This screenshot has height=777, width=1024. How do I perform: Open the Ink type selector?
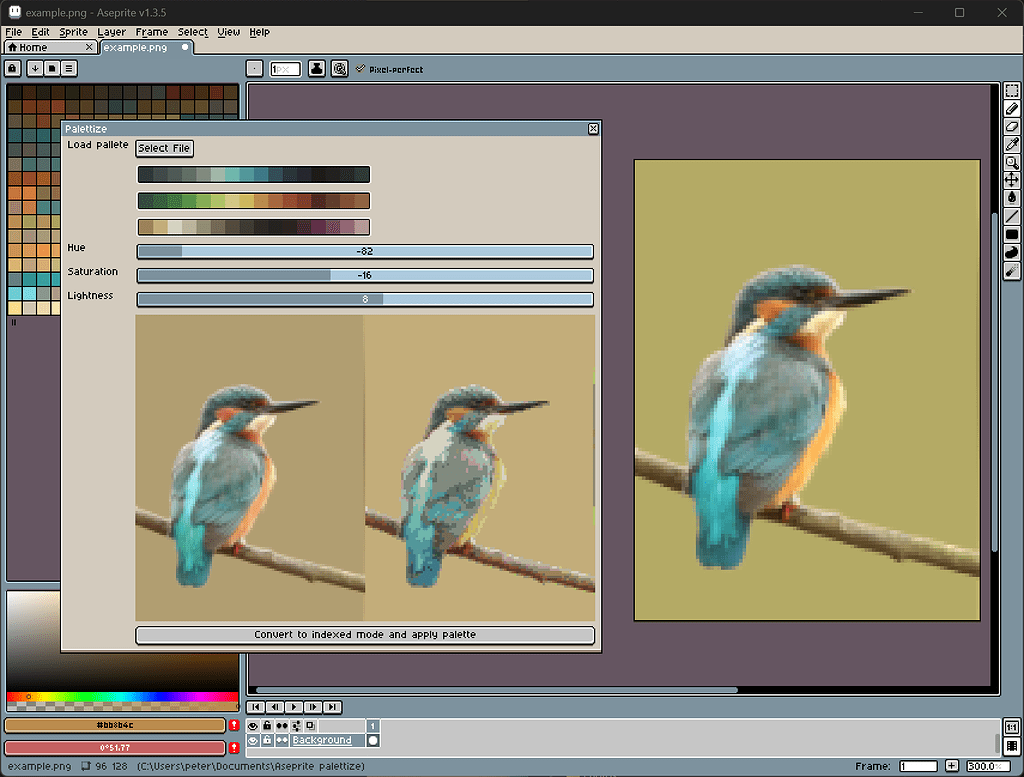tap(317, 69)
